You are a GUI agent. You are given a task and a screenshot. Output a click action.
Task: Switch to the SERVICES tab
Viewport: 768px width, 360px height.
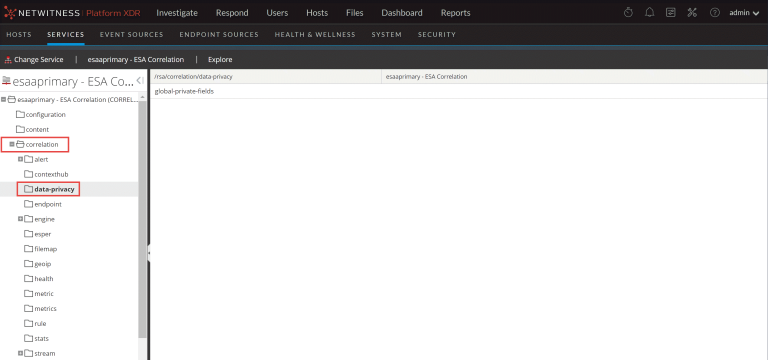tap(66, 35)
